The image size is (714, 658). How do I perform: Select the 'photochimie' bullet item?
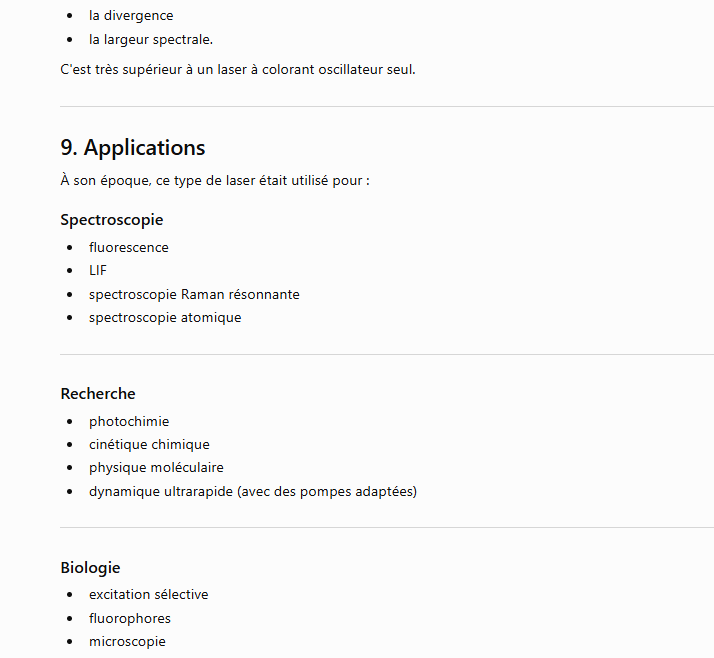pos(129,421)
